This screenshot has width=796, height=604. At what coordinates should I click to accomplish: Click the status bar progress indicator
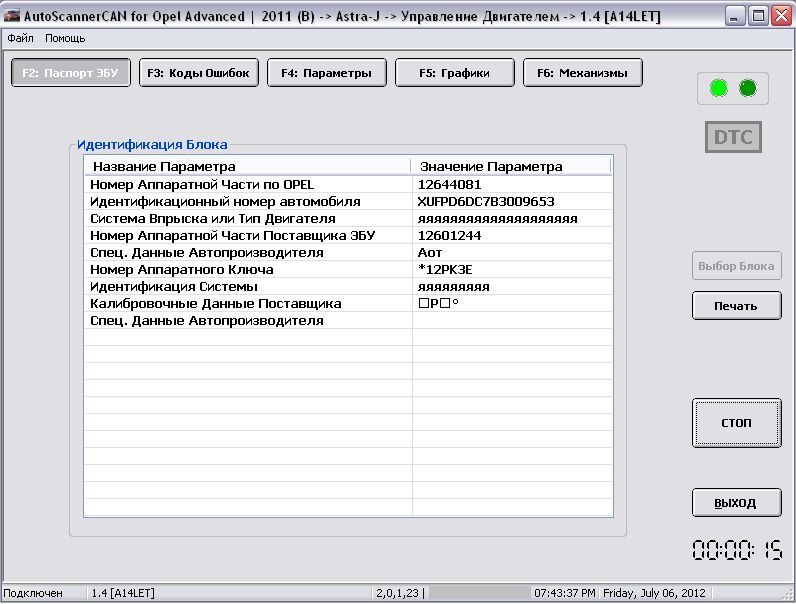pyautogui.click(x=479, y=593)
